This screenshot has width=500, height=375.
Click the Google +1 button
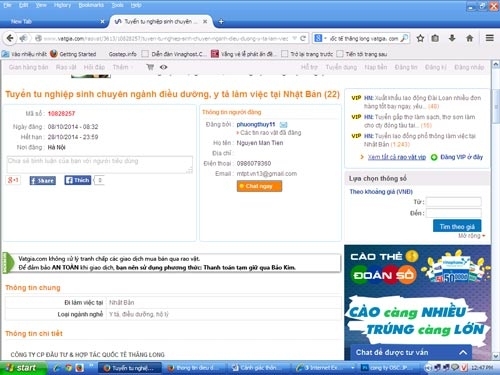coord(13,180)
